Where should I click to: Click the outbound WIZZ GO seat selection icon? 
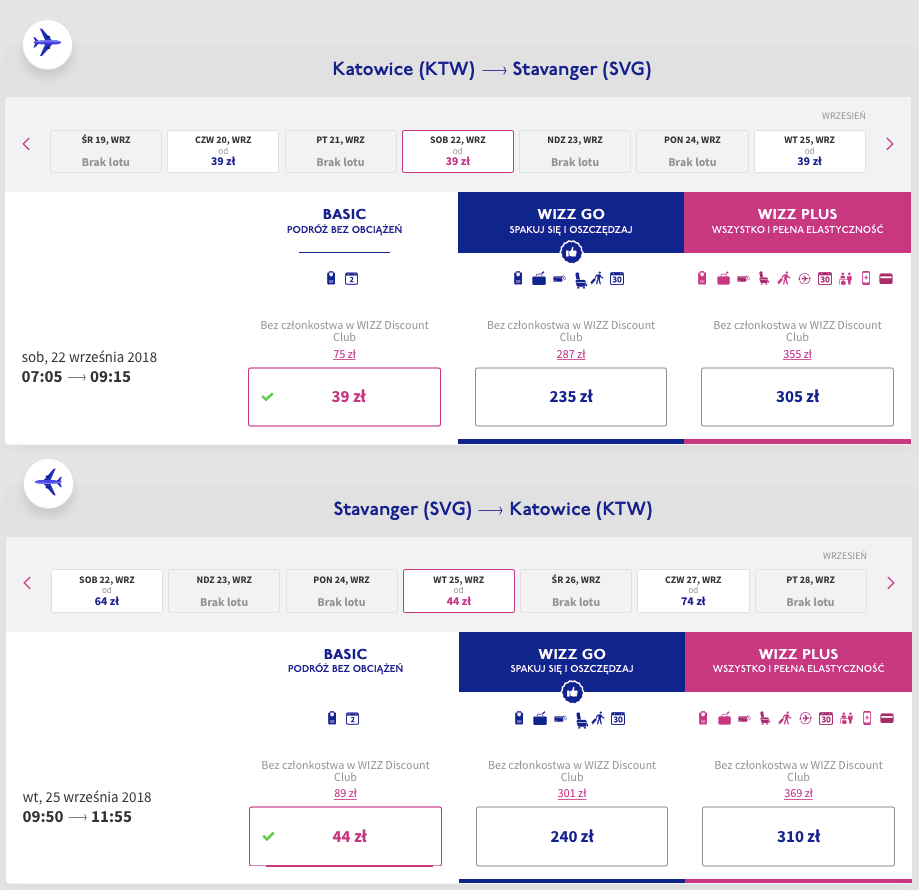580,280
